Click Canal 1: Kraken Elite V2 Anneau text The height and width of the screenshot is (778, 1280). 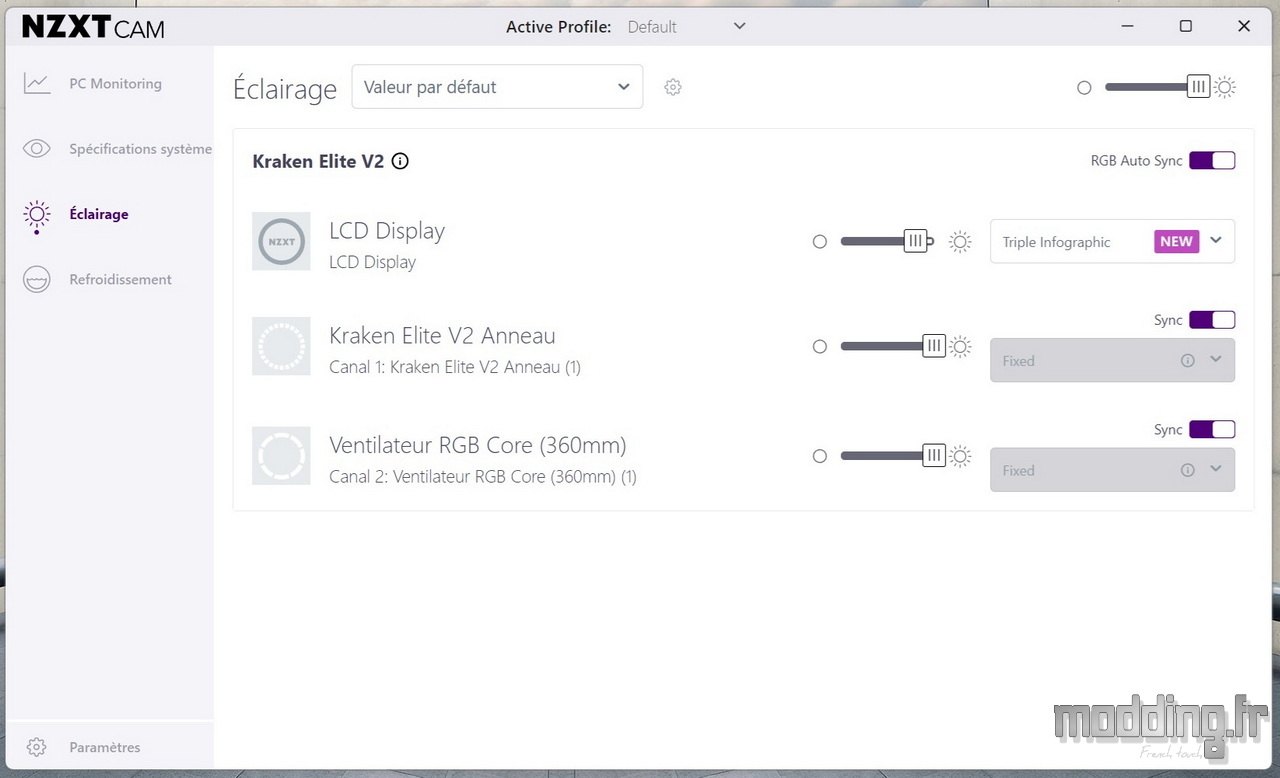tap(455, 367)
